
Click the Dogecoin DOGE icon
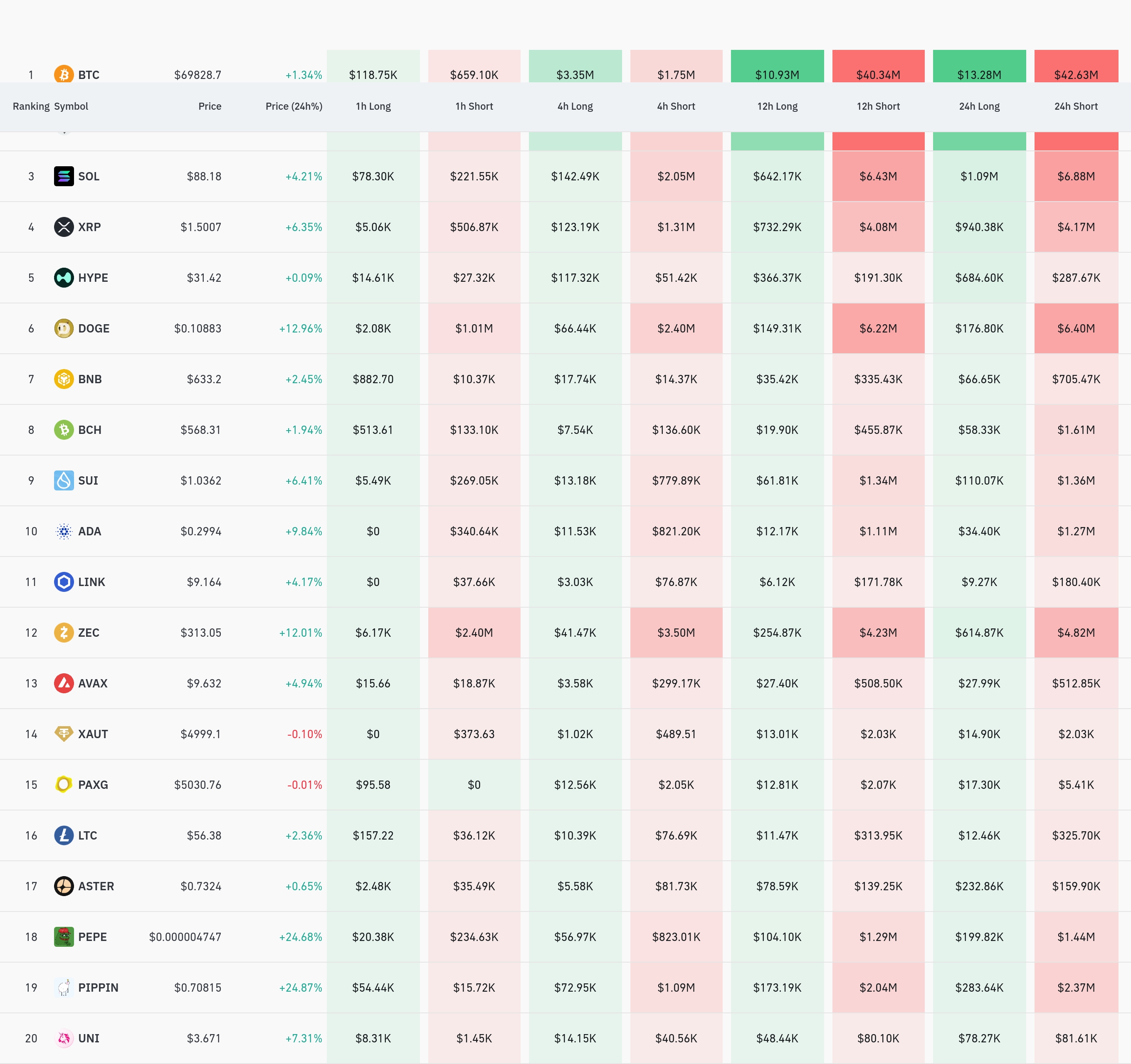click(64, 328)
